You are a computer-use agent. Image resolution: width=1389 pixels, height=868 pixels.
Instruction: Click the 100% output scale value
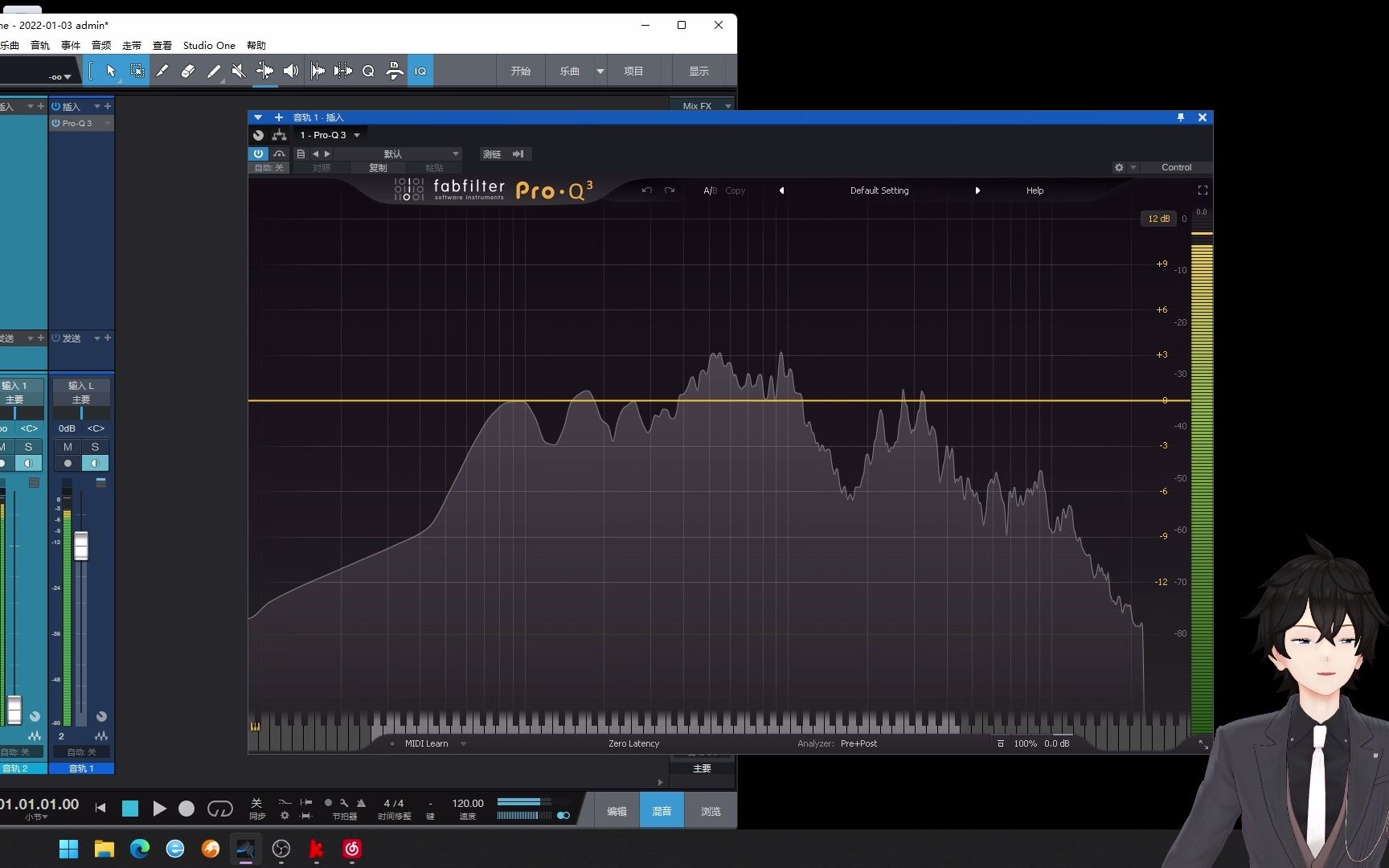tap(1025, 743)
